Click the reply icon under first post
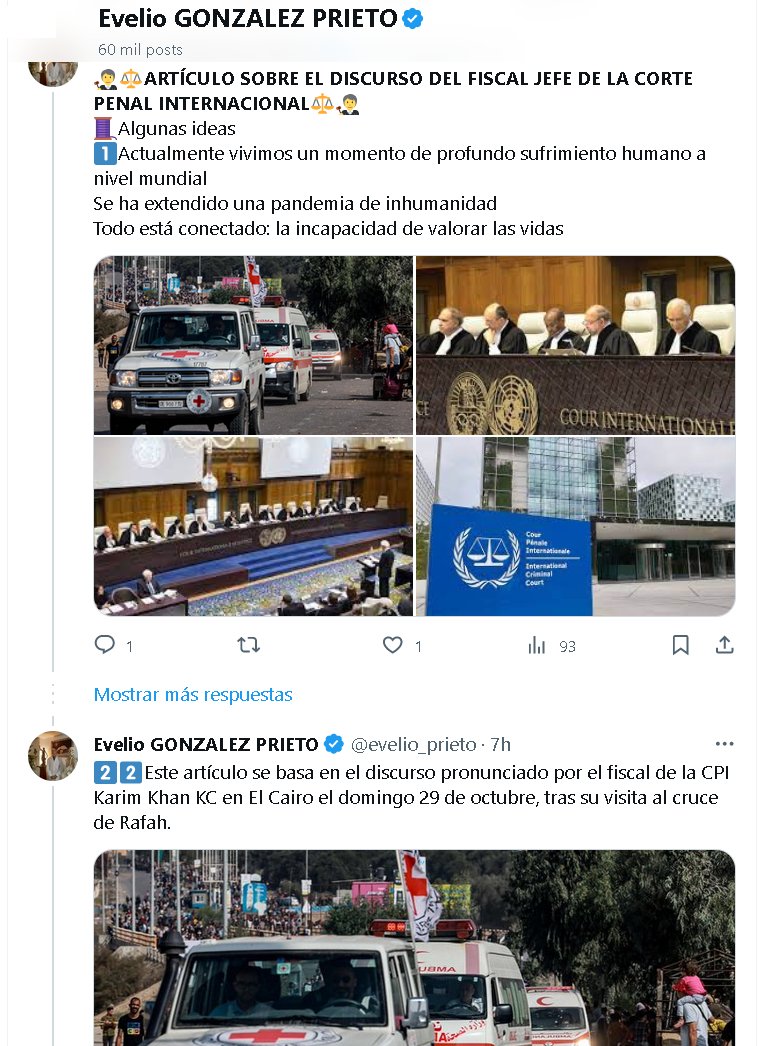 point(105,644)
